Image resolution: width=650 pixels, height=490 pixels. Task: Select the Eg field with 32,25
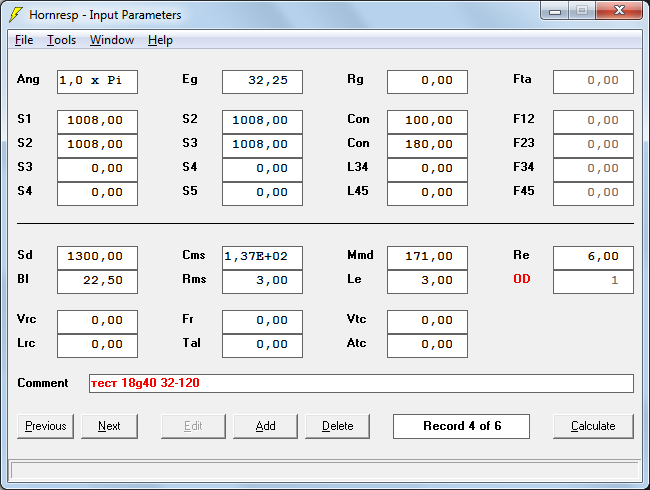click(x=262, y=82)
